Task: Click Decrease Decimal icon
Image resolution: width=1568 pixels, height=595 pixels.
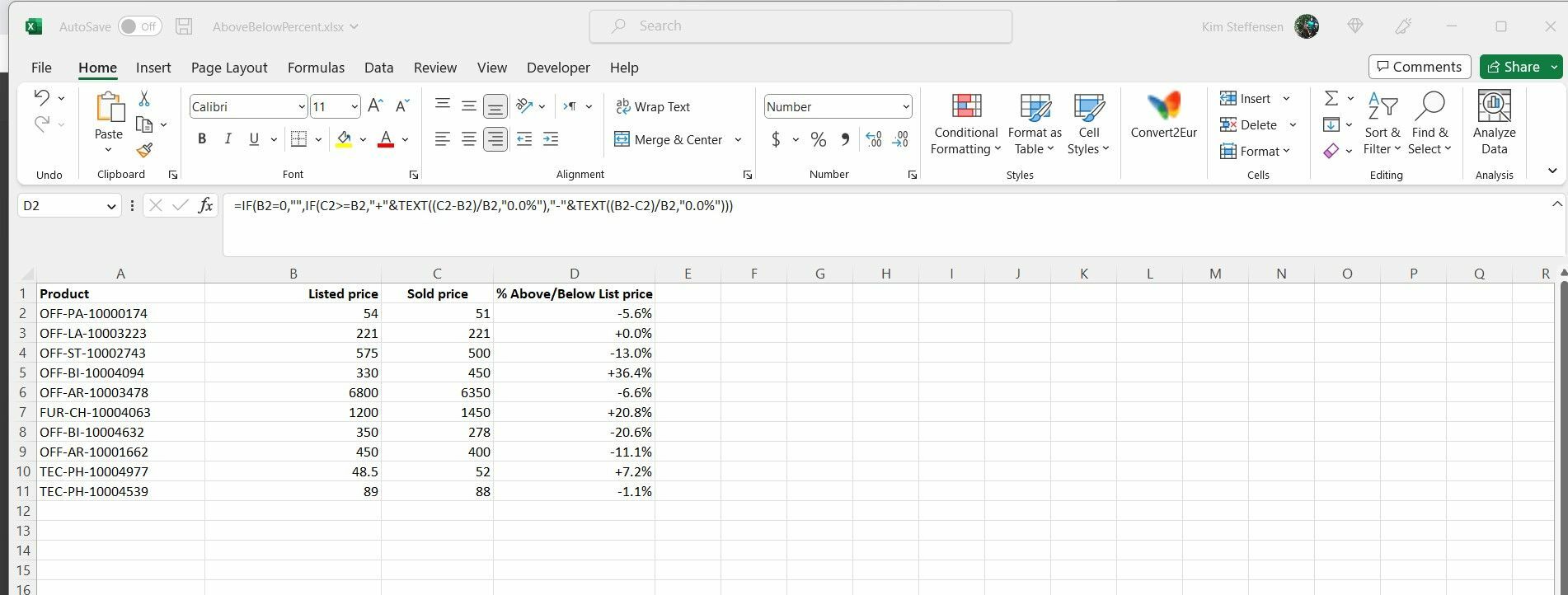Action: pos(900,139)
